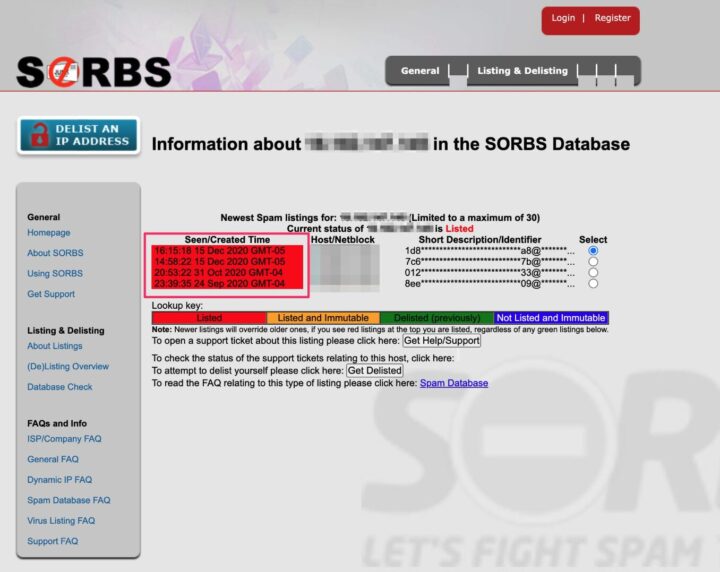Open Virus Listing FAQ link

coord(61,521)
